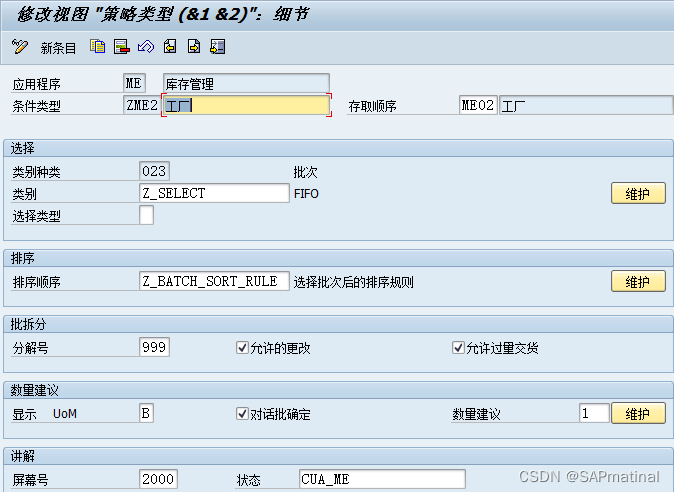Click the 选择批次后的排序规则 description text
The image size is (674, 492).
[x=353, y=282]
